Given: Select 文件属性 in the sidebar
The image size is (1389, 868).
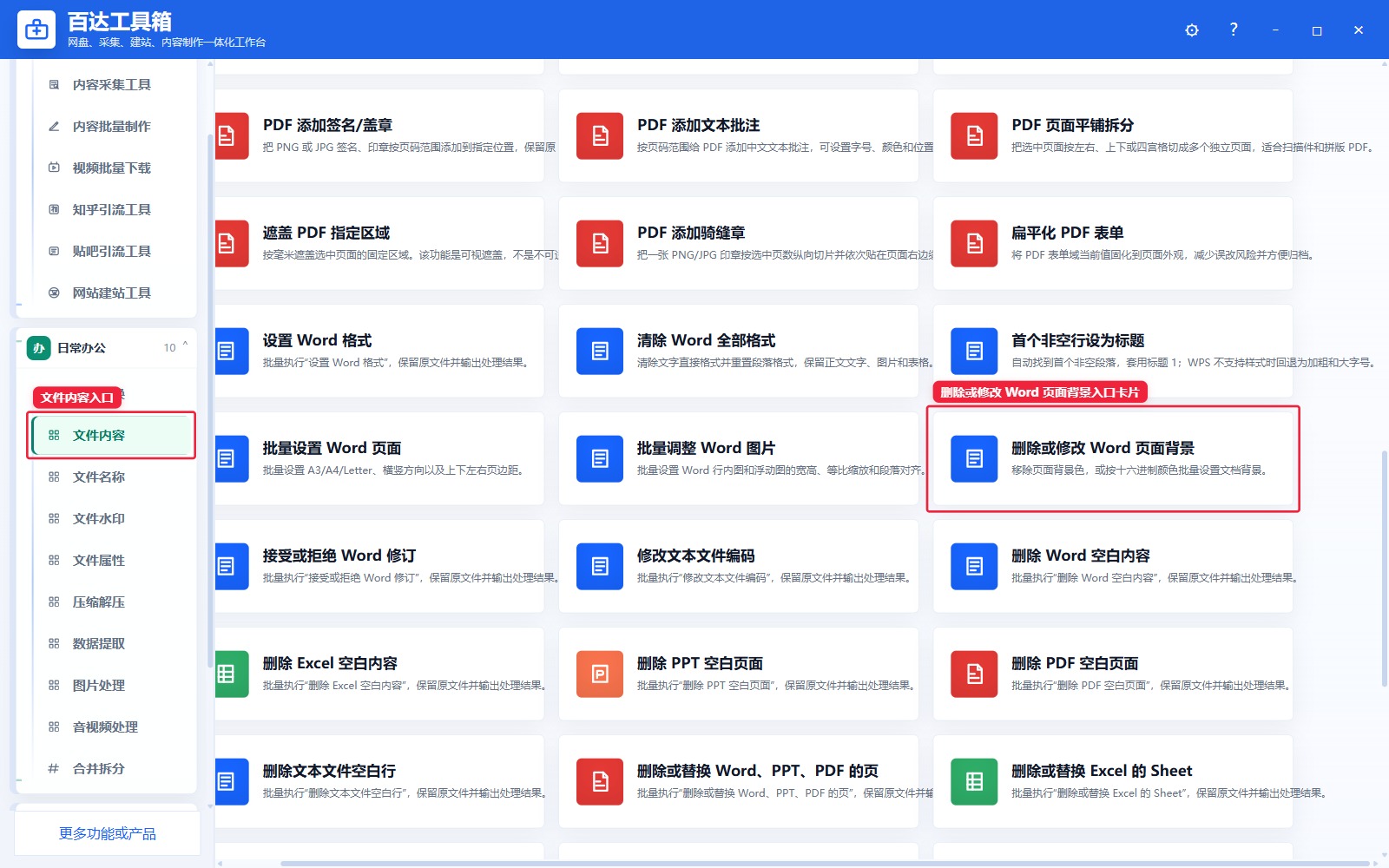Looking at the screenshot, I should tap(111, 560).
